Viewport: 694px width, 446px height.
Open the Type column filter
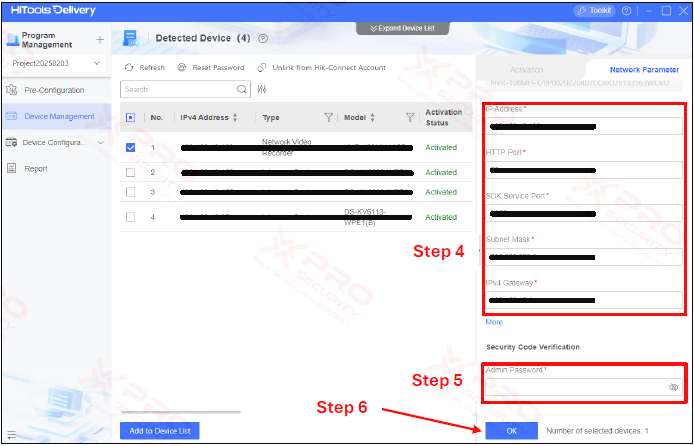(x=328, y=117)
